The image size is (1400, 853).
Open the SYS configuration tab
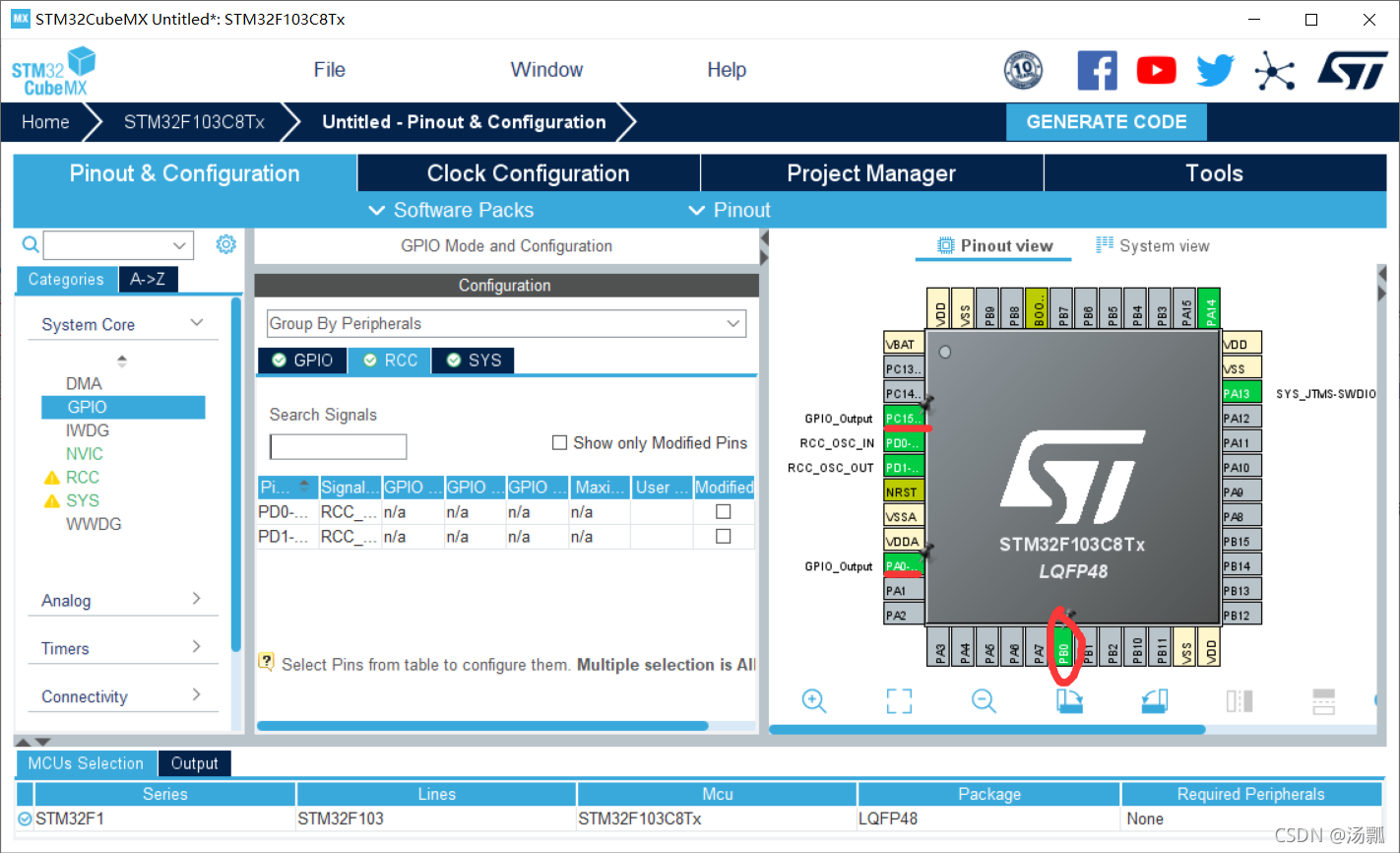point(474,361)
